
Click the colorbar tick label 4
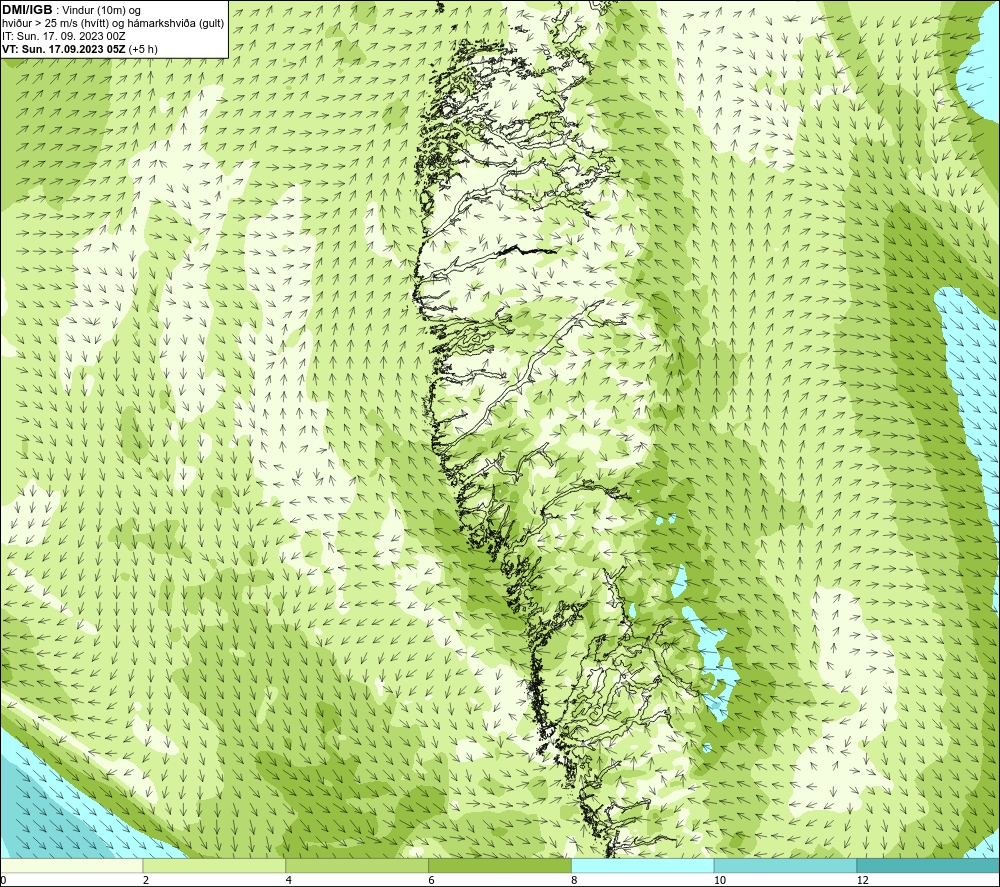click(x=289, y=880)
